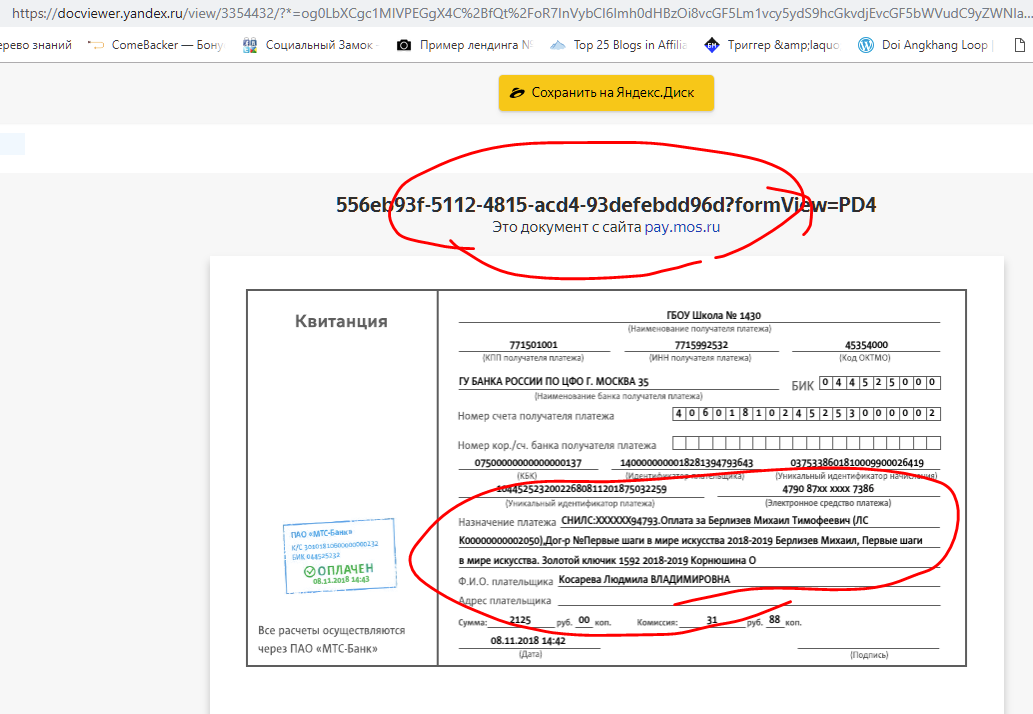The height and width of the screenshot is (714, 1033).
Task: Click the Адрес плательщика label
Action: (505, 601)
